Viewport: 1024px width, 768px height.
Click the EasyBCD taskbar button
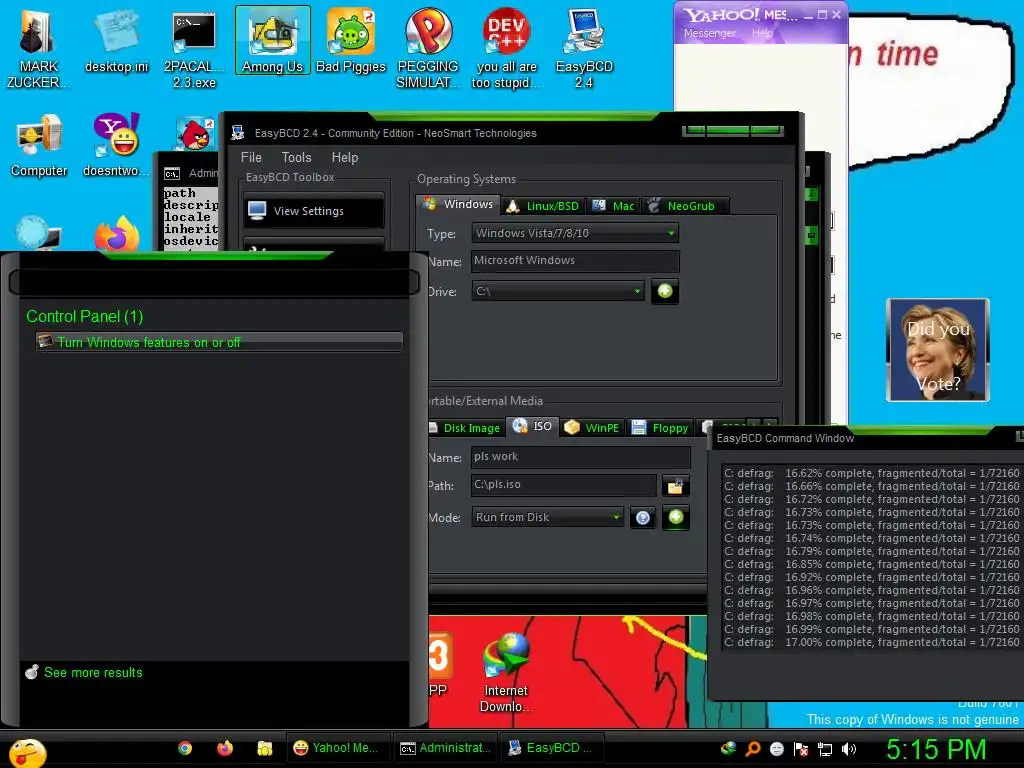click(552, 748)
